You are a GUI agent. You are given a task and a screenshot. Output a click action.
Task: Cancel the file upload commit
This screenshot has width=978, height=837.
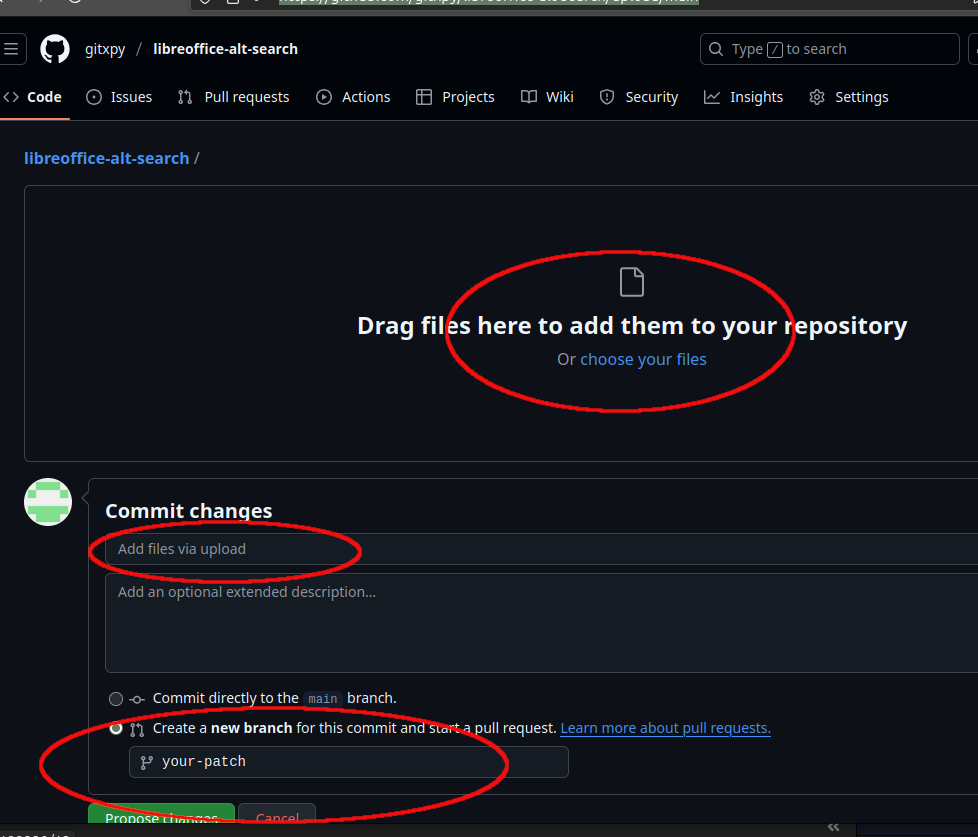point(277,814)
